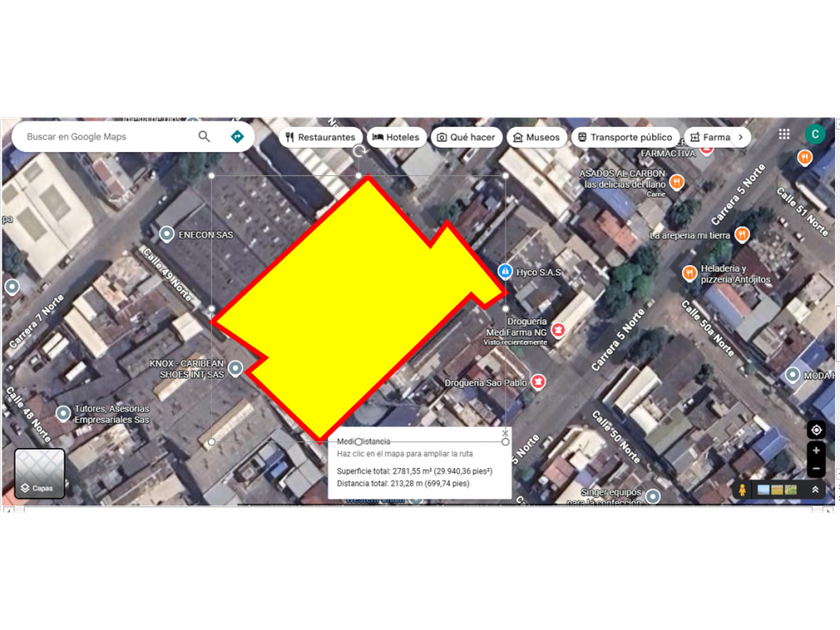This screenshot has height=630, width=840.
Task: Select the Singer equipos pin
Action: click(652, 496)
